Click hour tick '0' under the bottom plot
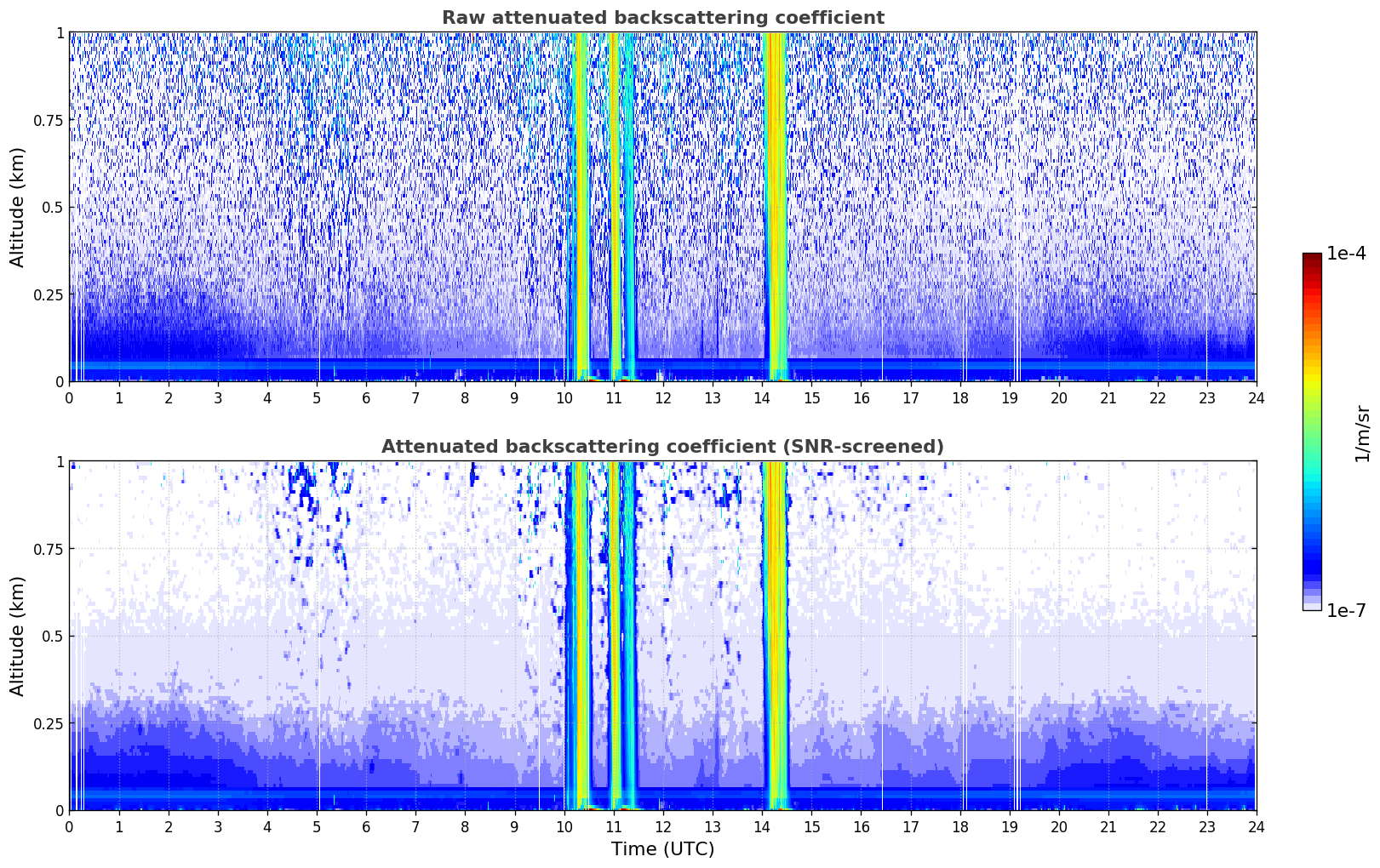Viewport: 1380px width, 868px height. [x=69, y=826]
